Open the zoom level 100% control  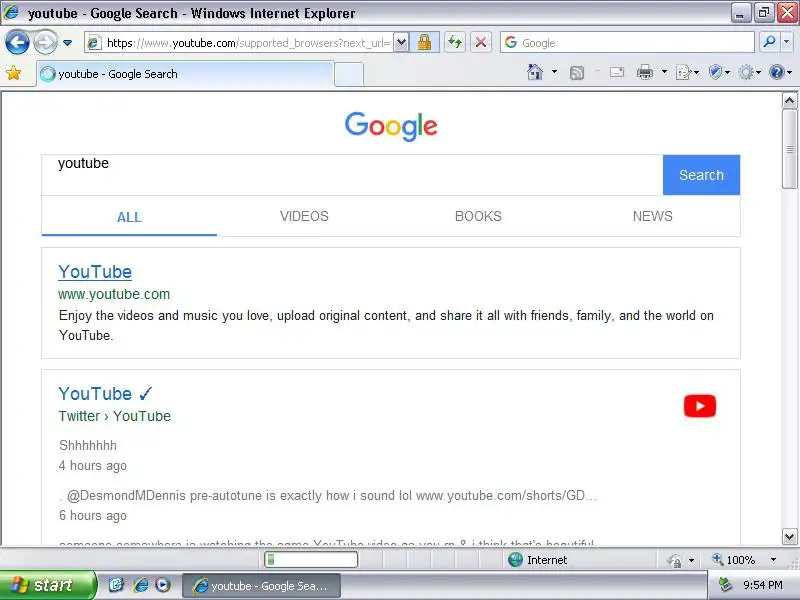[734, 560]
